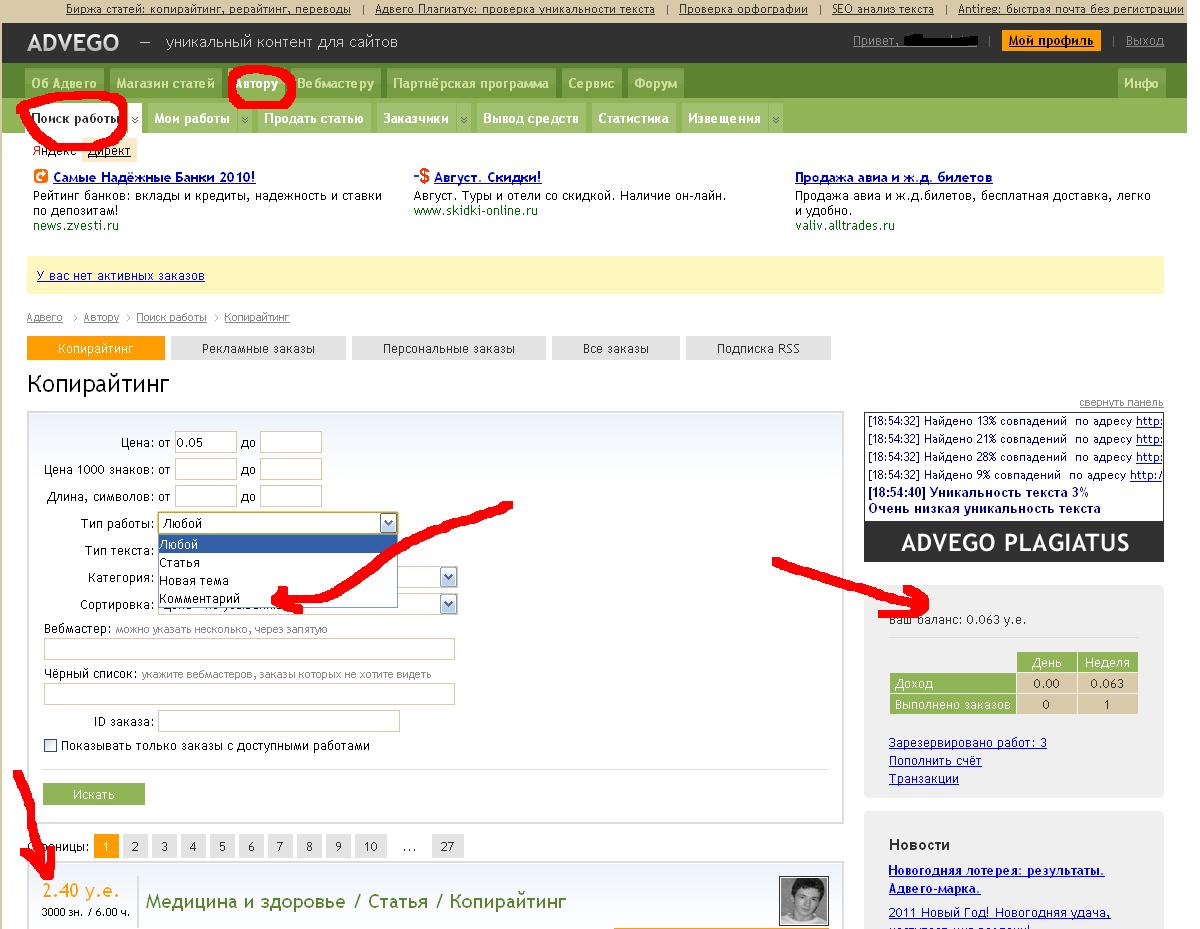Choose Статья in the Тип работы list
This screenshot has width=1200, height=929.
point(277,563)
